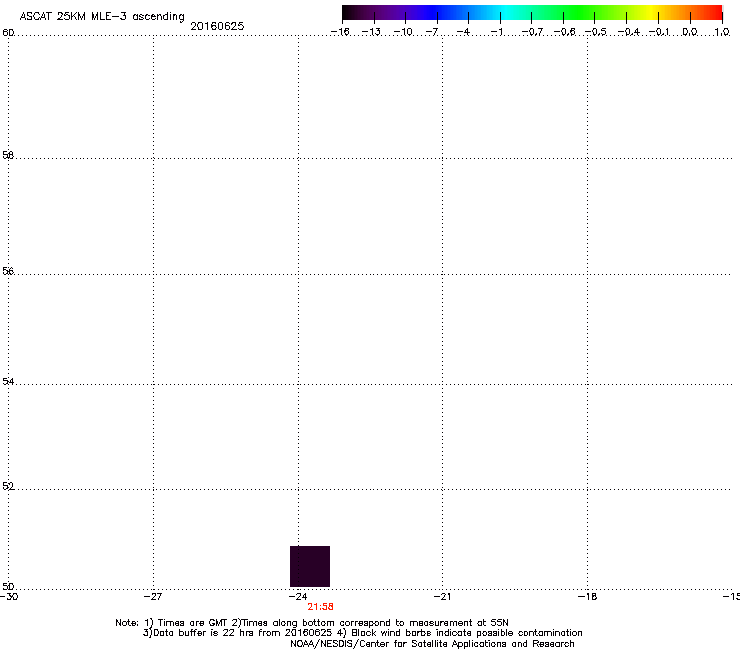Click the longitude -24 axis label
This screenshot has height=650, width=740.
pyautogui.click(x=298, y=597)
